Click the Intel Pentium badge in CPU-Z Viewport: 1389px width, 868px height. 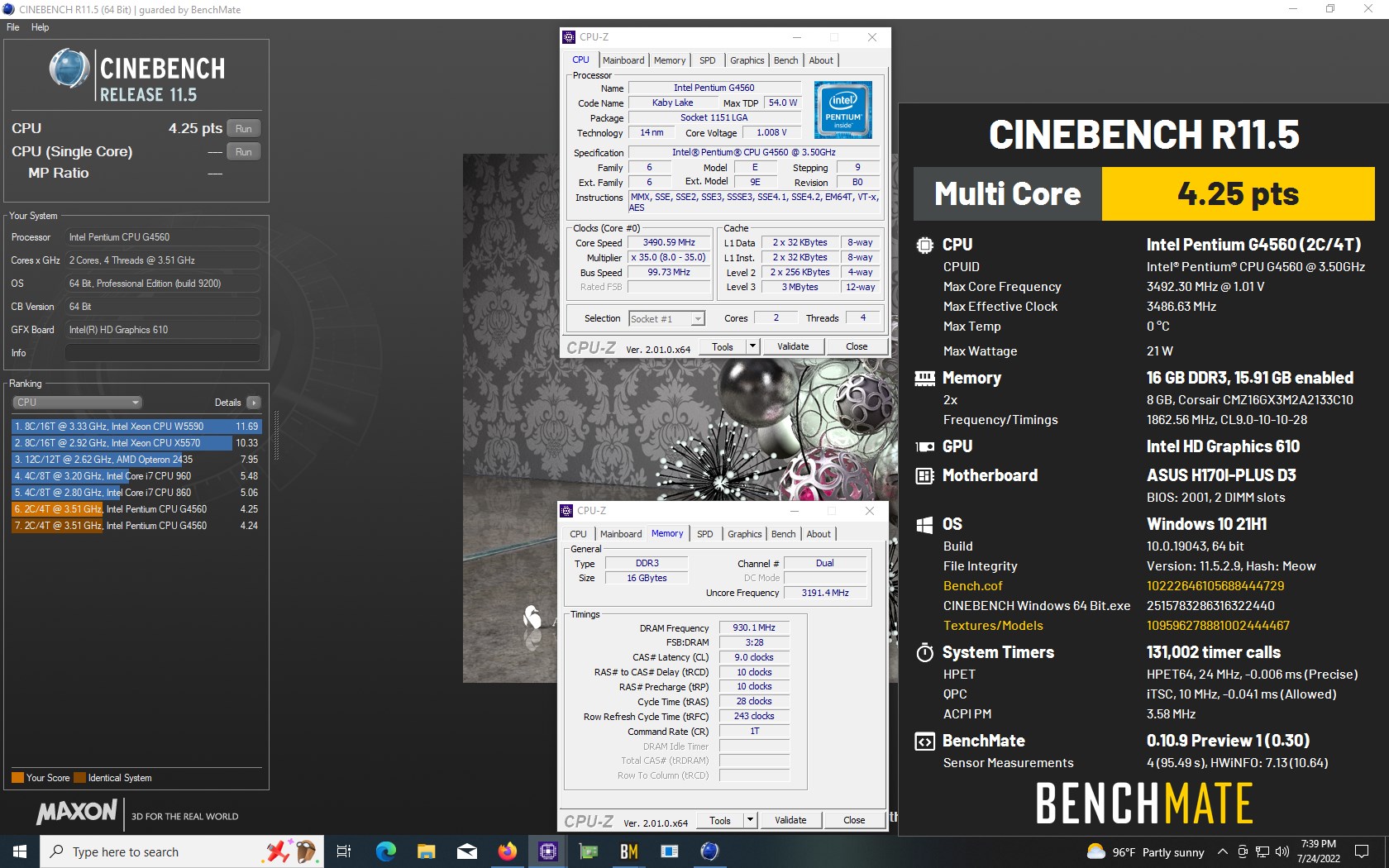(842, 109)
